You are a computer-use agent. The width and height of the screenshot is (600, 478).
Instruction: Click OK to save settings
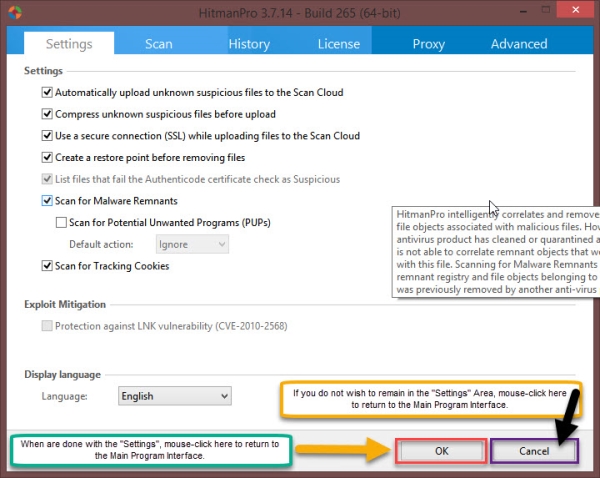441,451
